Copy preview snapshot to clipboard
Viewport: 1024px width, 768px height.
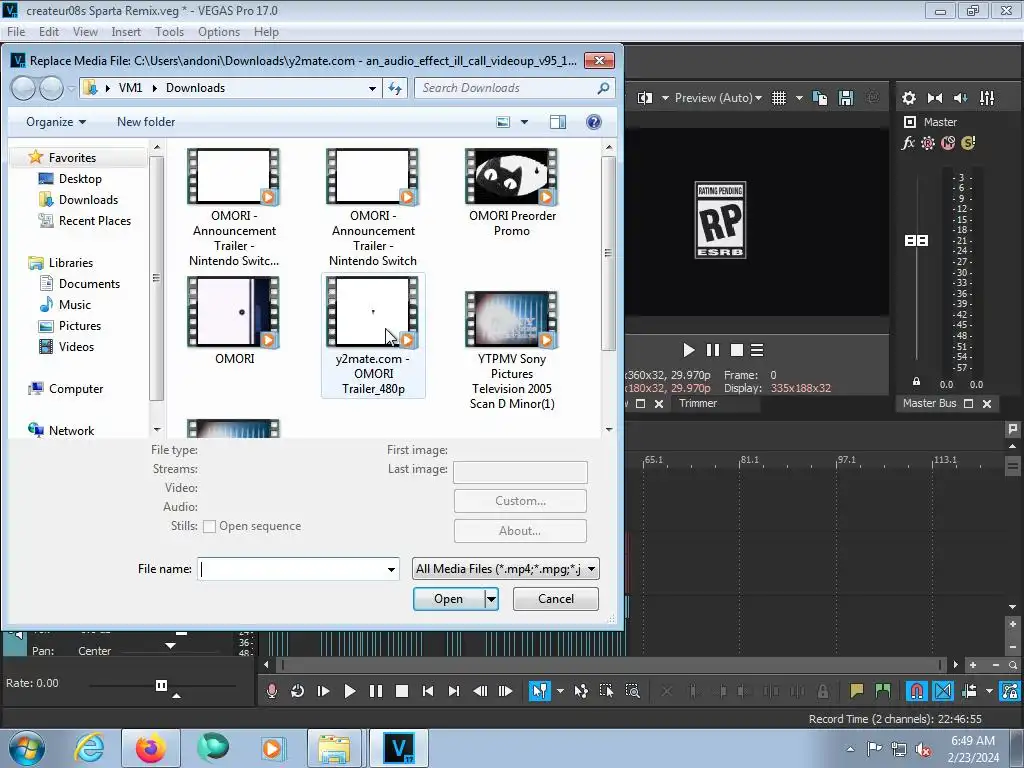tap(820, 98)
